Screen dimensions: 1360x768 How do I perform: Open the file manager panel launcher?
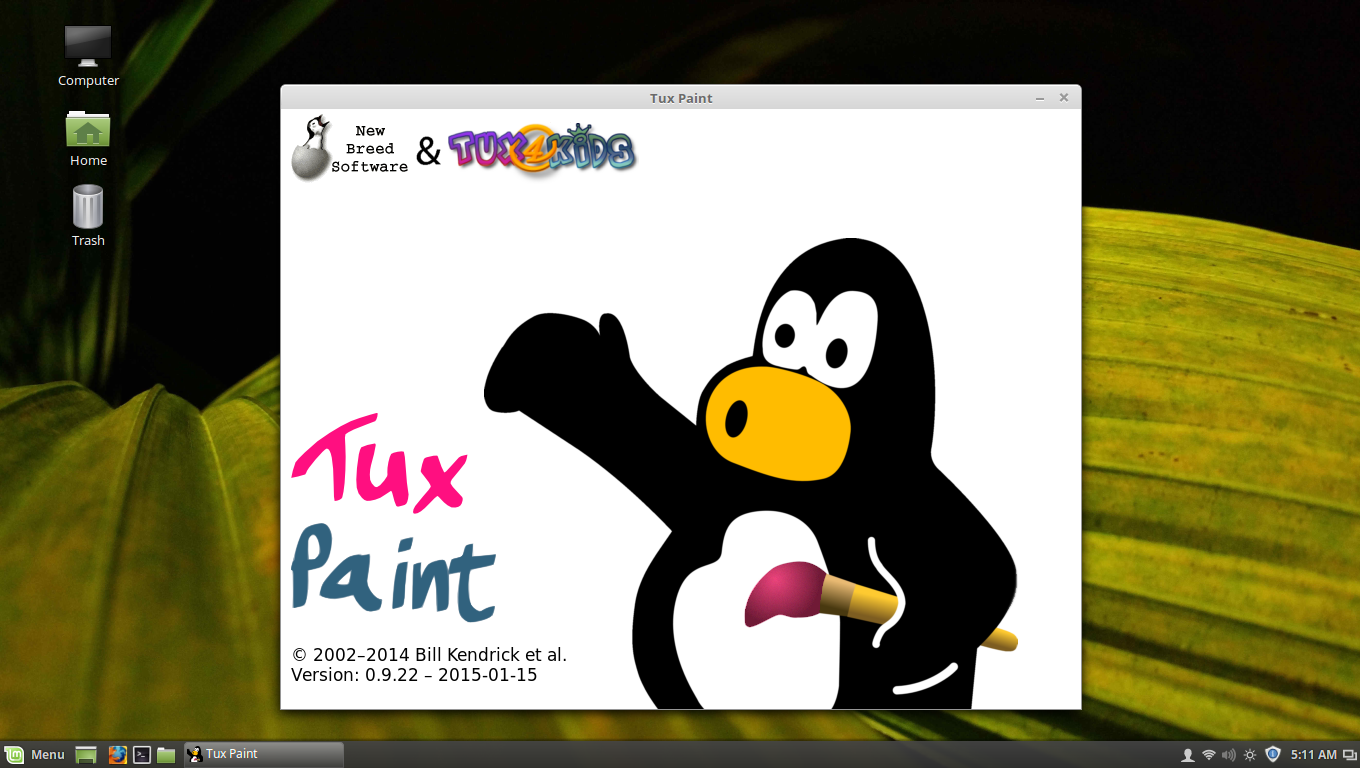pyautogui.click(x=166, y=755)
